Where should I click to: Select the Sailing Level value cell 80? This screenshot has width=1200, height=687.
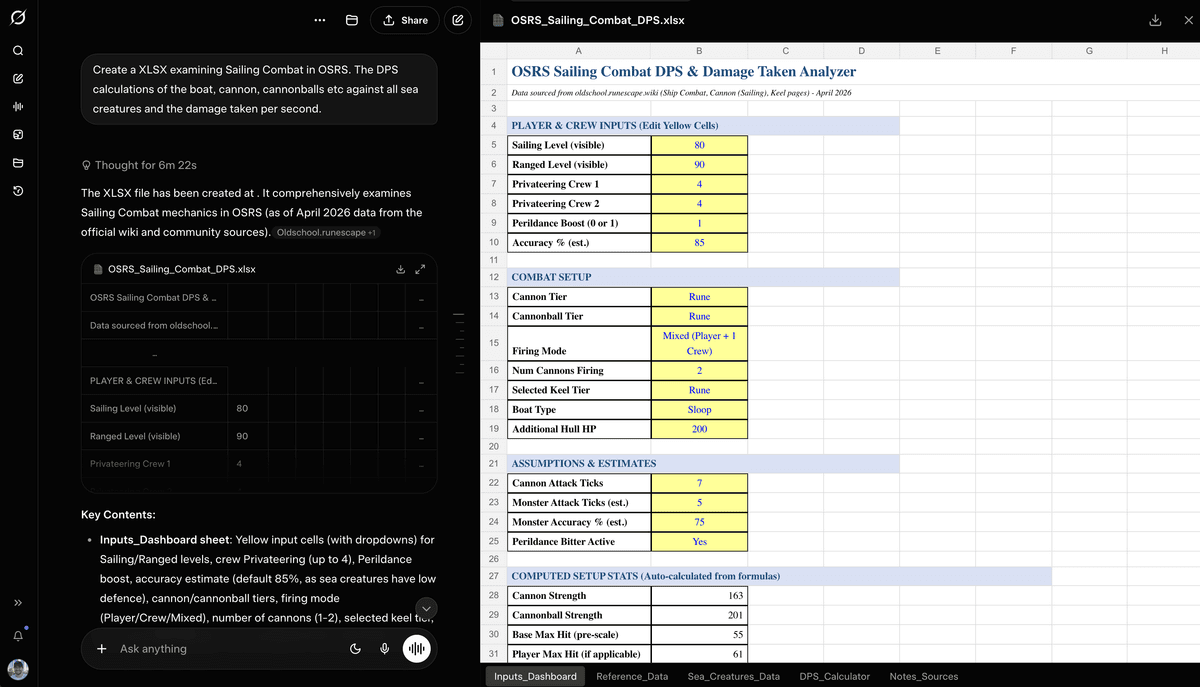click(699, 145)
